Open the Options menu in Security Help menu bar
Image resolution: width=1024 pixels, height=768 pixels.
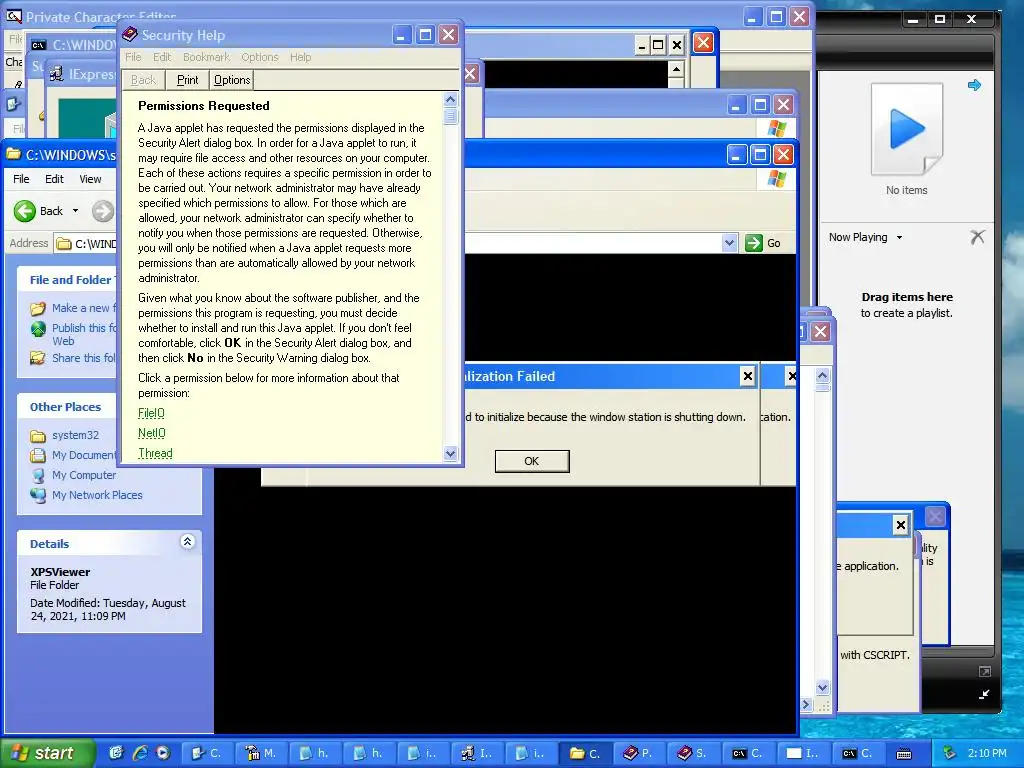click(260, 57)
